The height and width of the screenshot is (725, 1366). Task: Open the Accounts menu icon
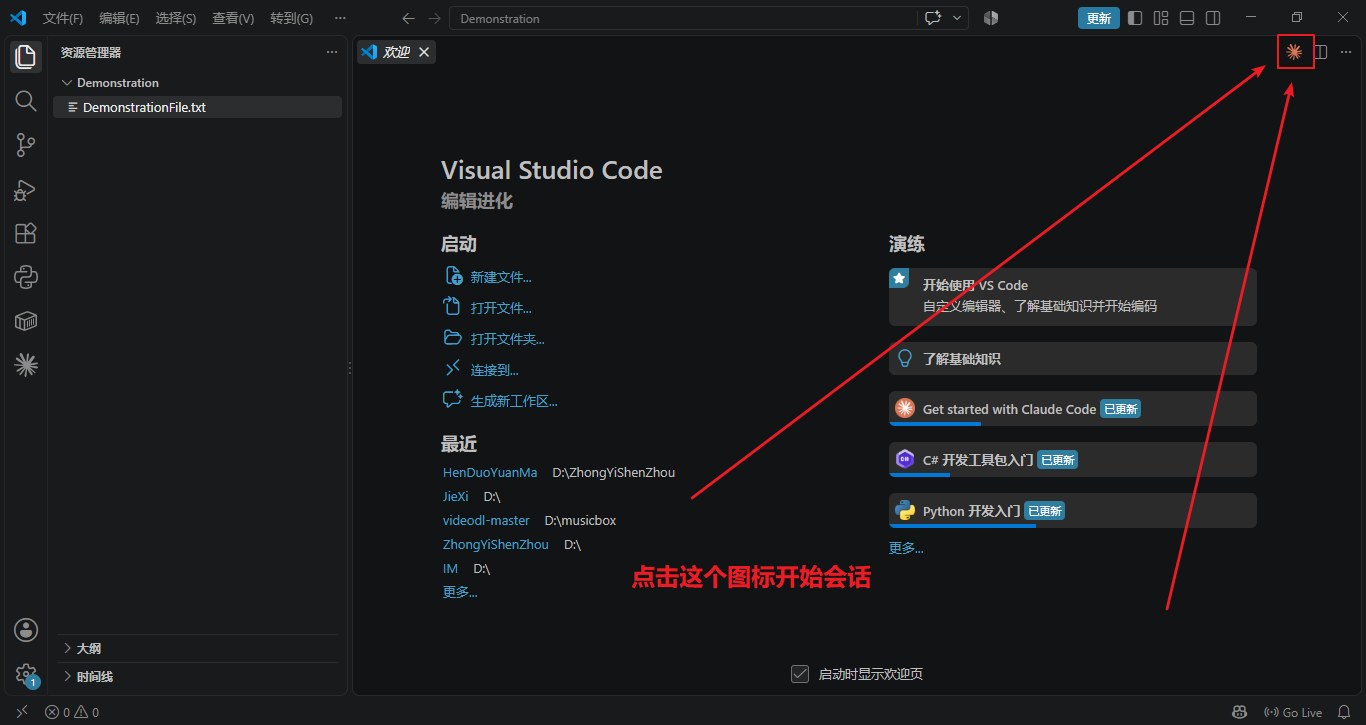point(26,630)
